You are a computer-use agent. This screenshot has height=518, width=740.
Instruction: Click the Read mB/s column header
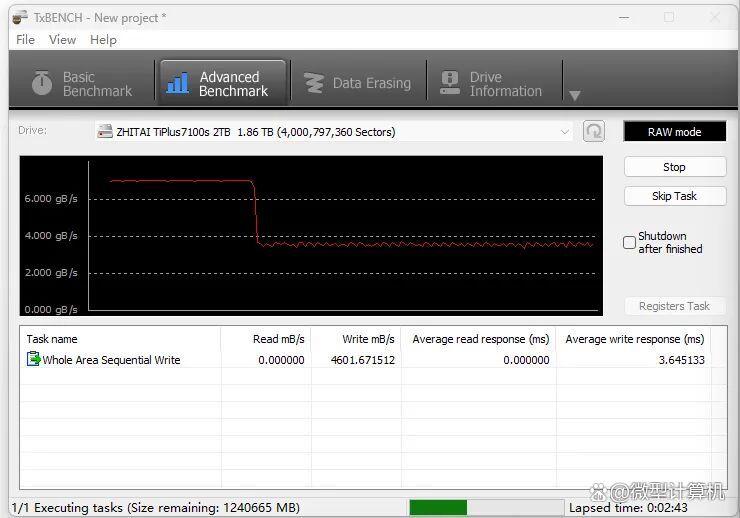point(265,339)
